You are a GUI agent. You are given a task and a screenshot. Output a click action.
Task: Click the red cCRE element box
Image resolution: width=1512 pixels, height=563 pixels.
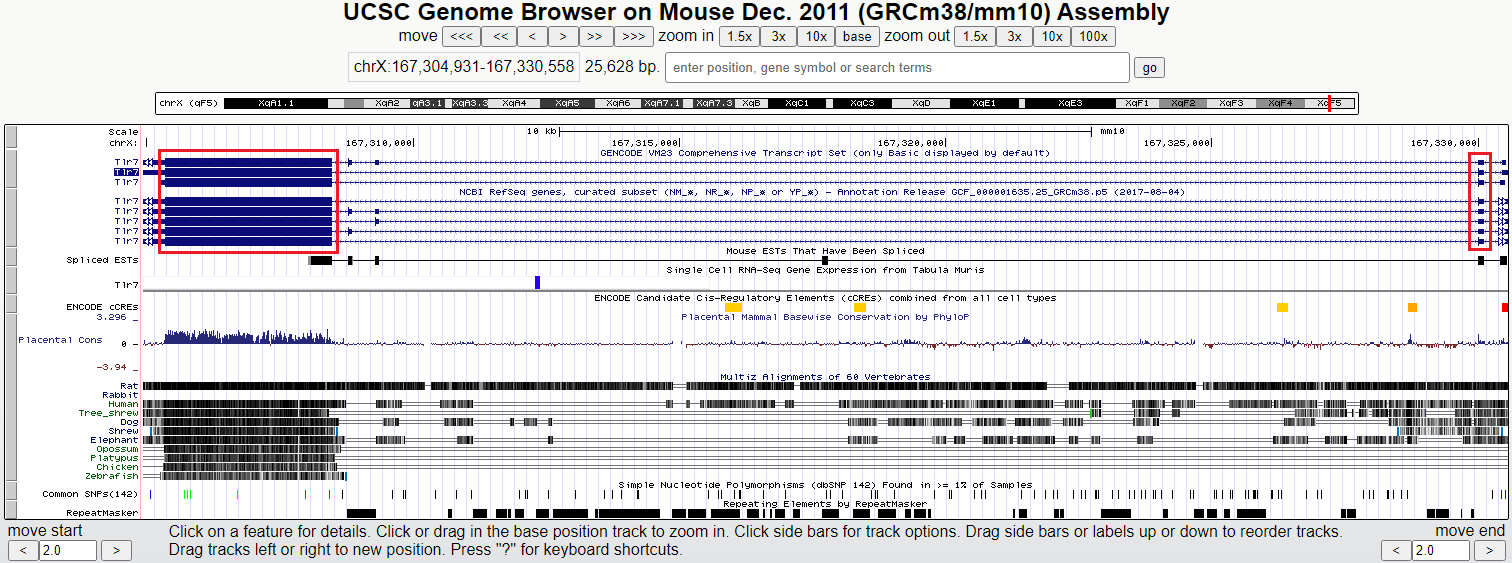click(1505, 307)
